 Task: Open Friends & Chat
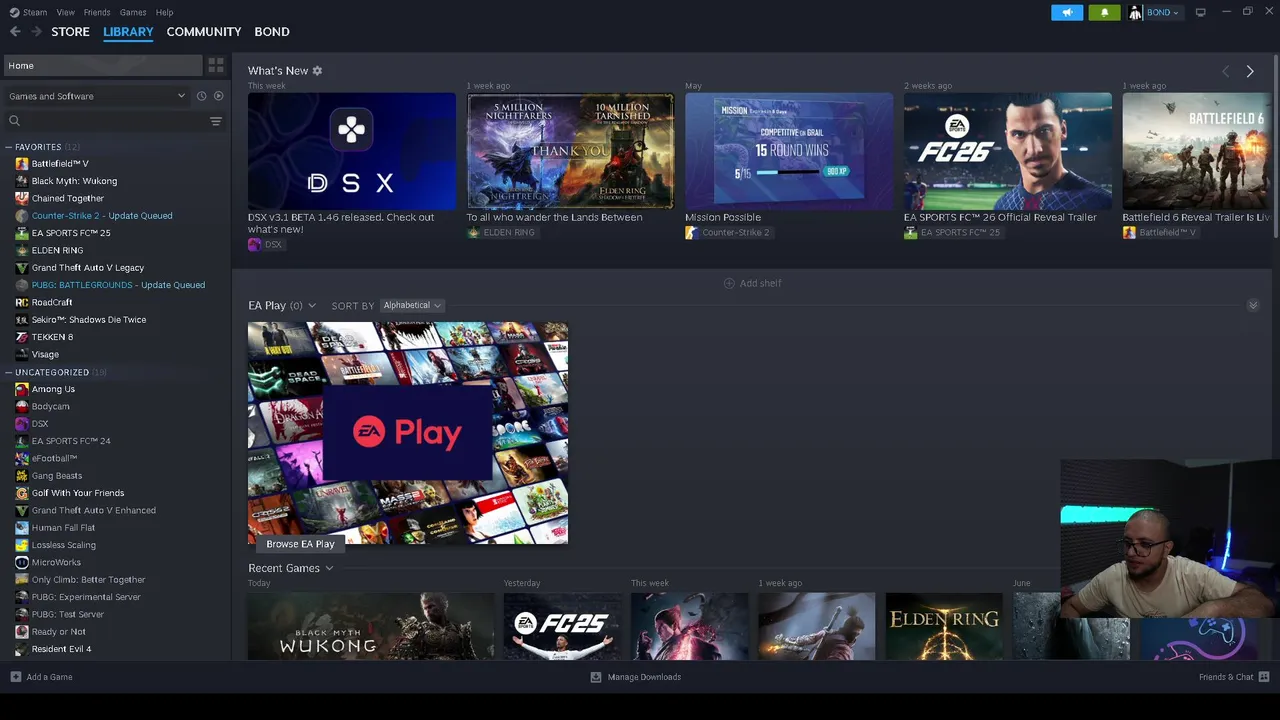(1226, 677)
